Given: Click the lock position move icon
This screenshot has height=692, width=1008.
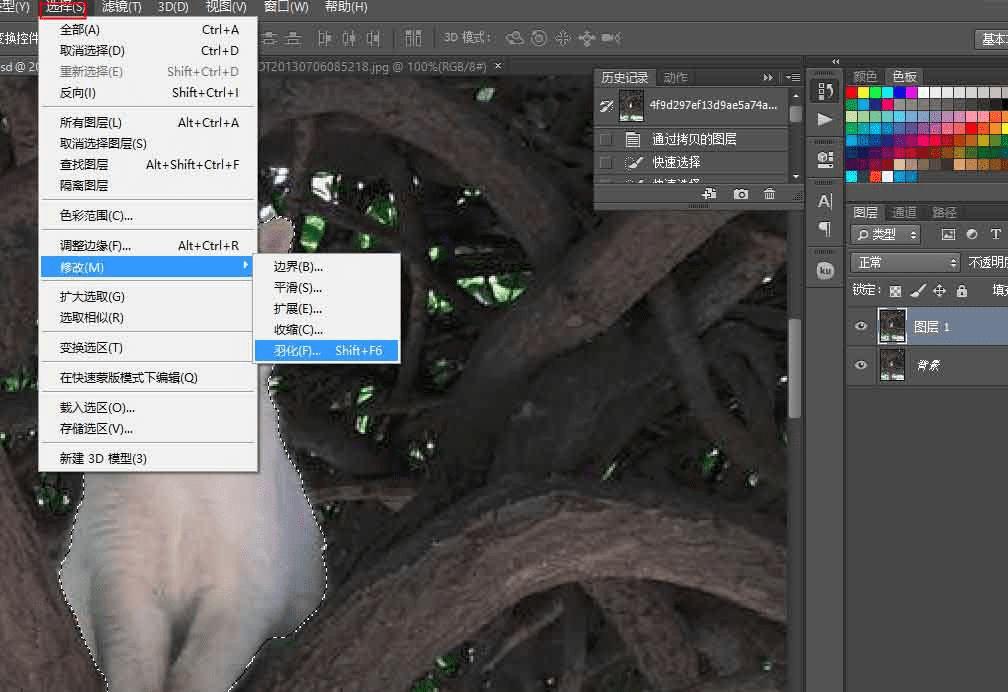Looking at the screenshot, I should tap(939, 291).
